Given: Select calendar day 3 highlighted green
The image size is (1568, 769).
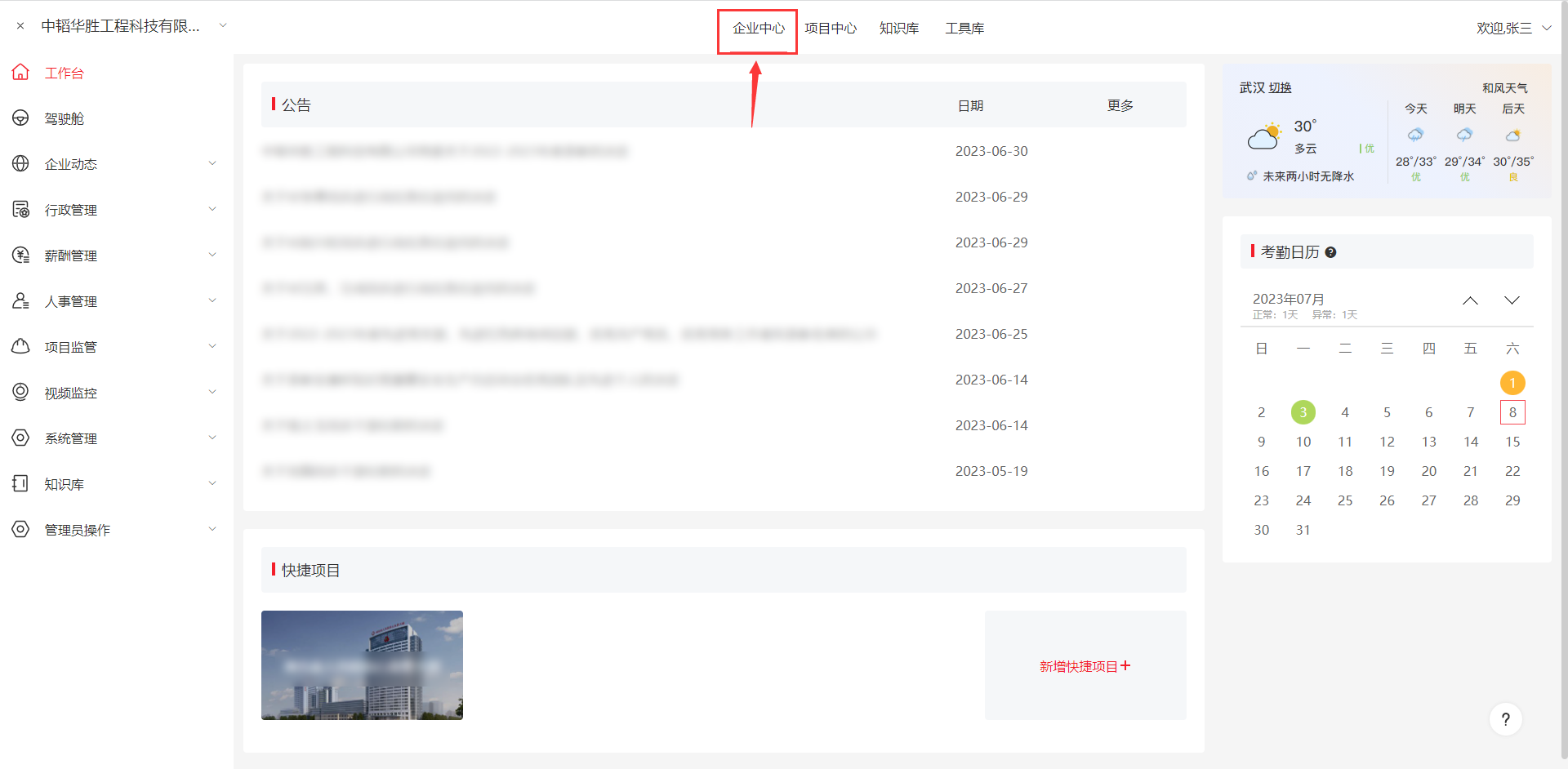Looking at the screenshot, I should point(1303,412).
